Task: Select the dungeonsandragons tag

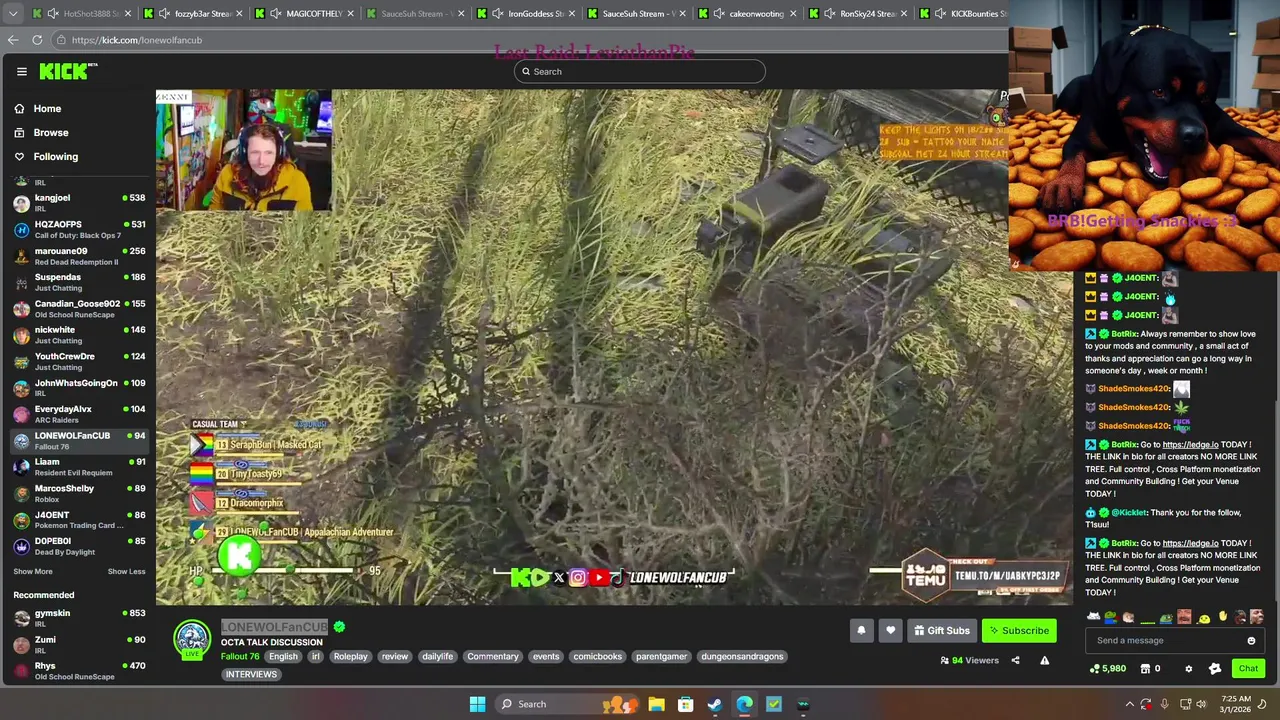Action: click(742, 657)
